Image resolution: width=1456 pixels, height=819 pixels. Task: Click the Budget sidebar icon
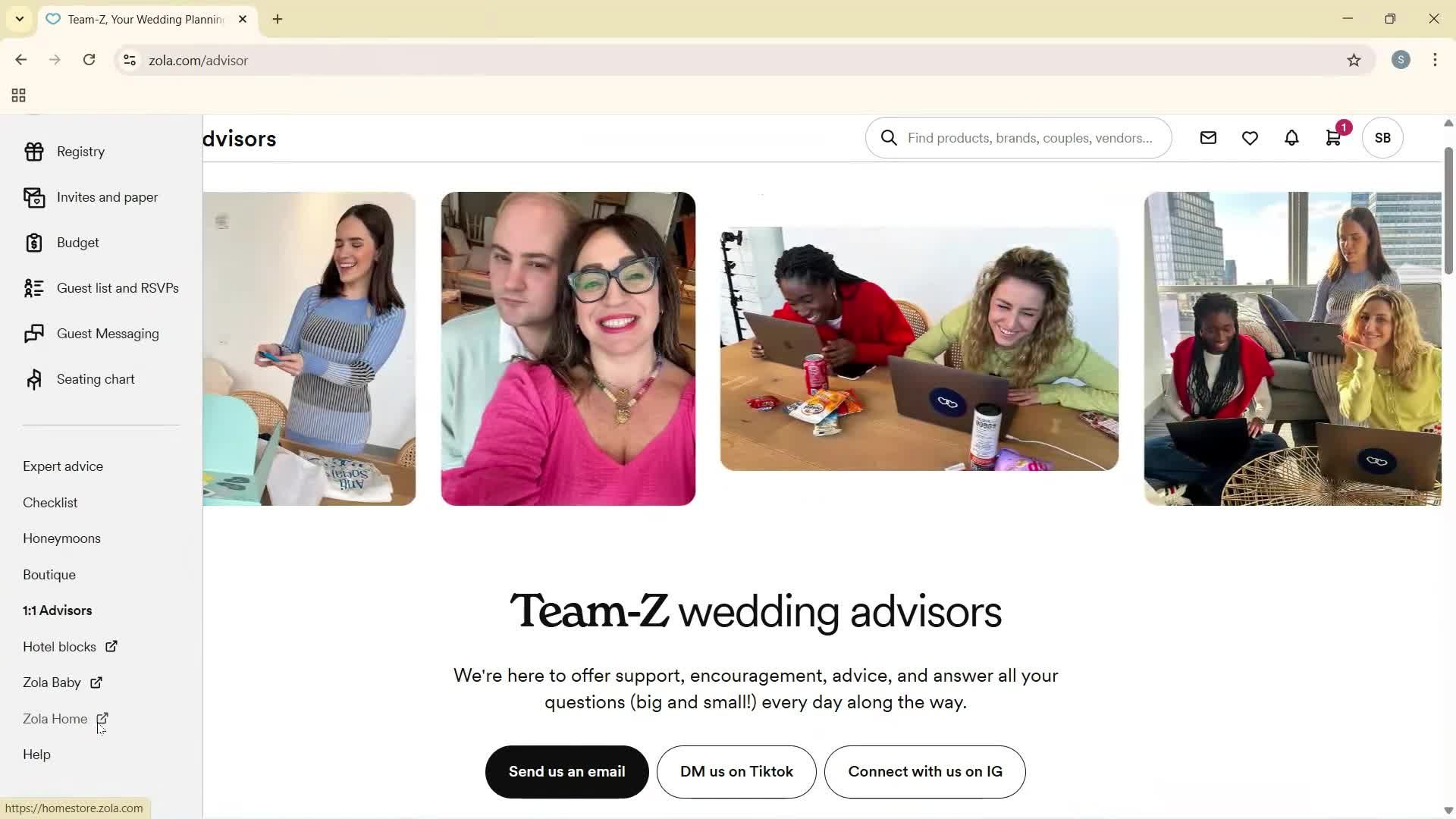pos(34,243)
